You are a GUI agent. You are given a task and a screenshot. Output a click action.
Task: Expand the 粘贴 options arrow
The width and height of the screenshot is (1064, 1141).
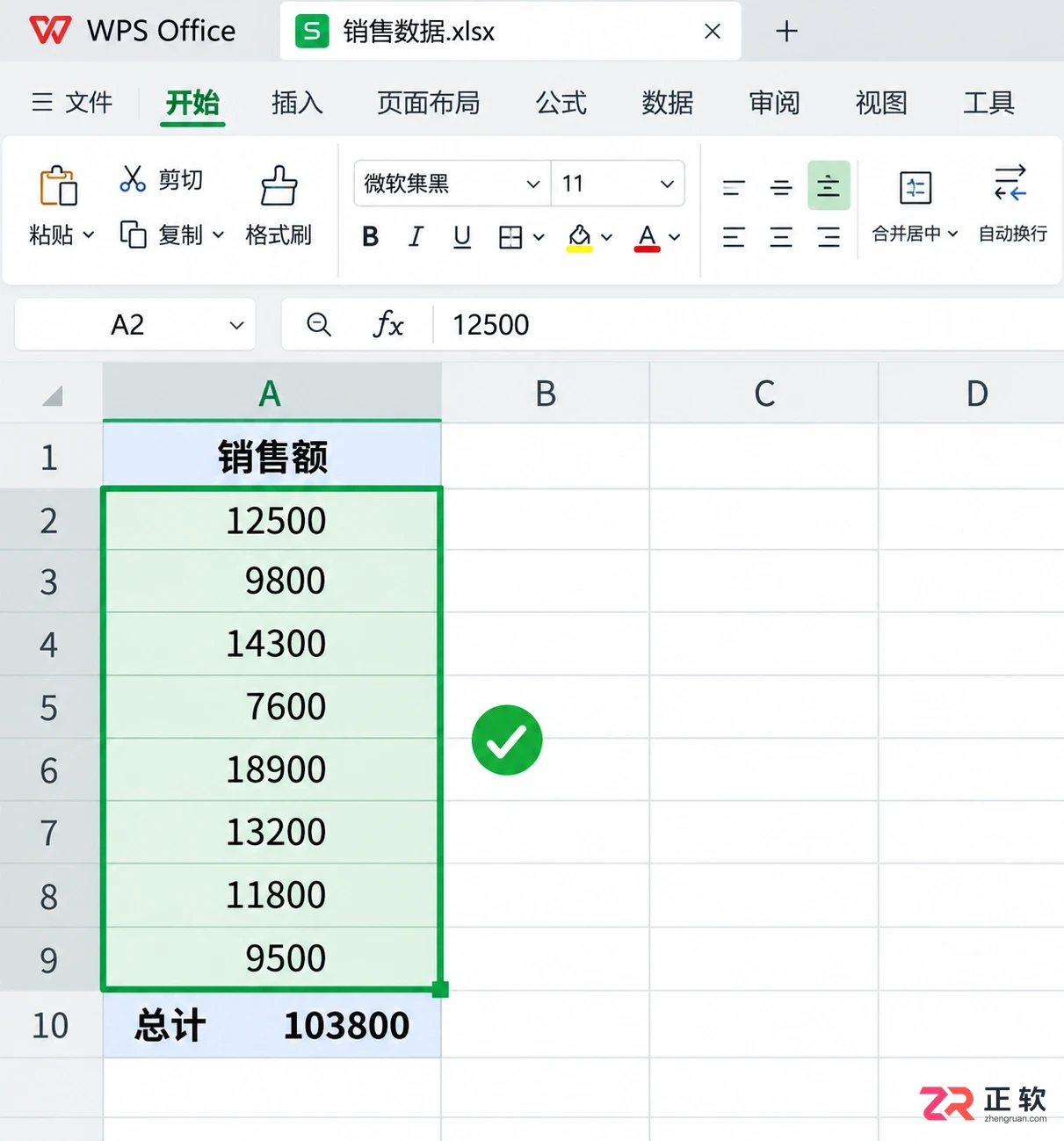click(89, 235)
